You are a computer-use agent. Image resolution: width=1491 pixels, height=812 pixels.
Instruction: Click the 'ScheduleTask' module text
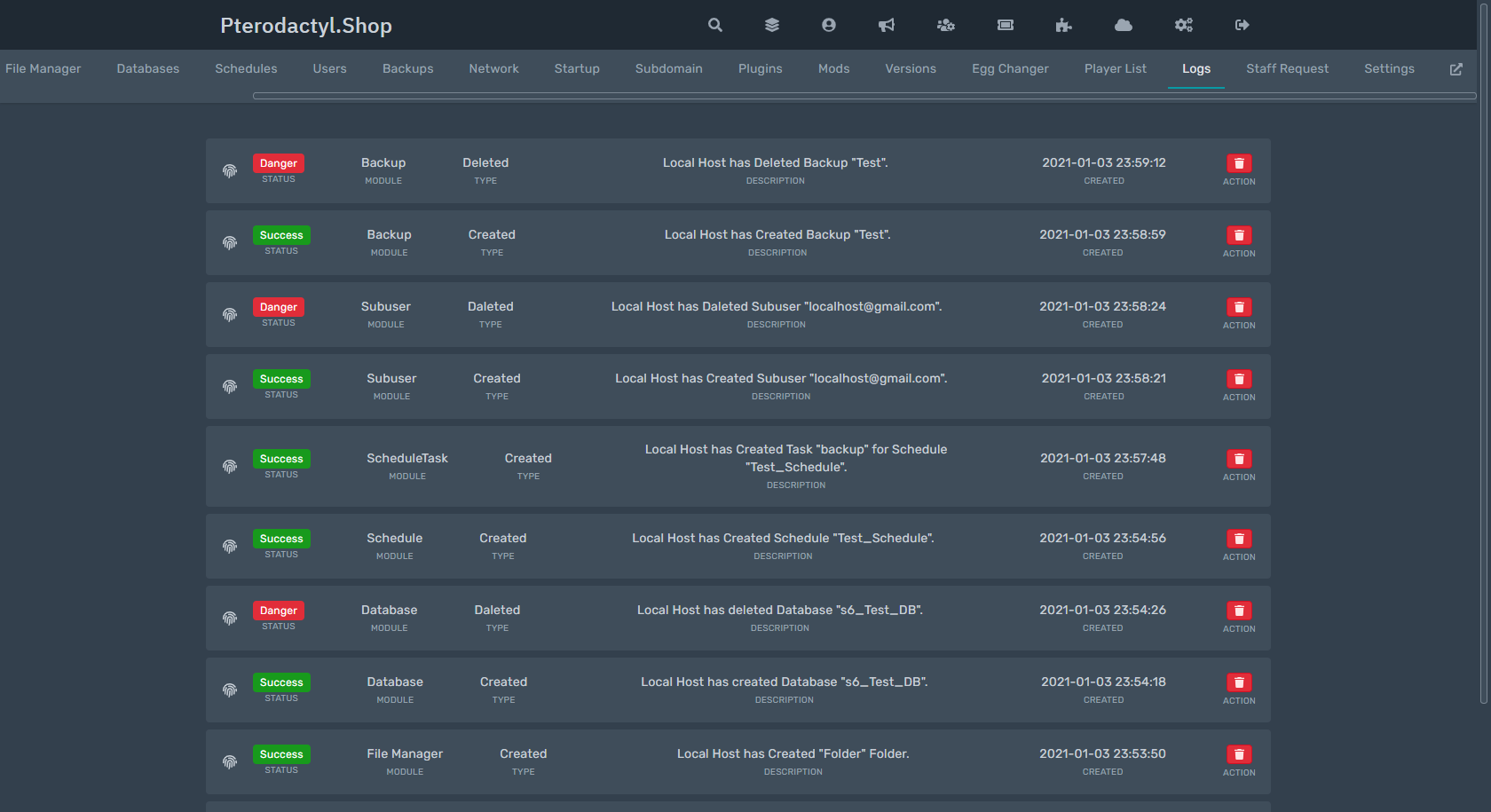(407, 458)
